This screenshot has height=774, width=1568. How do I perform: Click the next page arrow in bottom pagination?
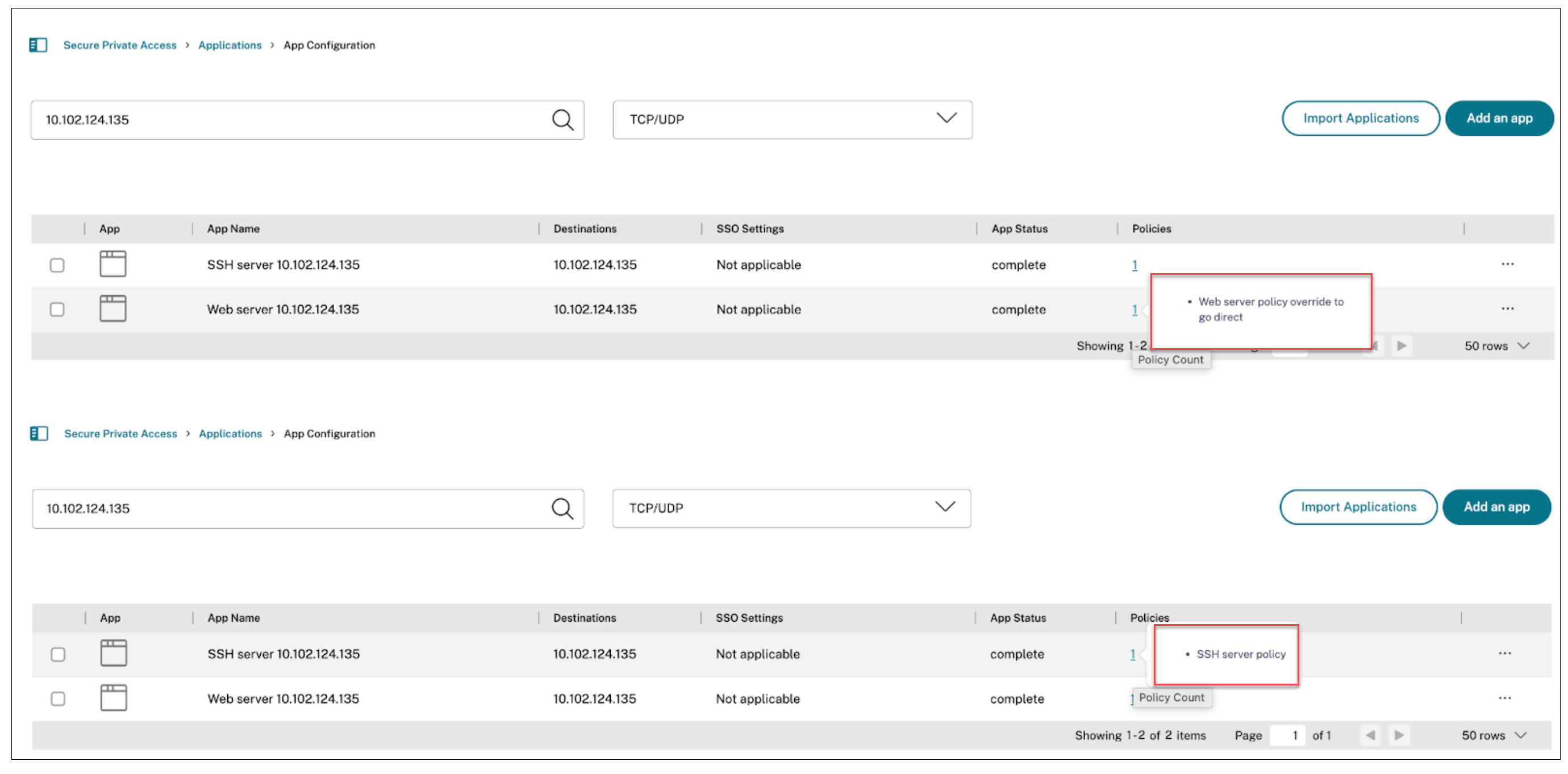pyautogui.click(x=1399, y=735)
